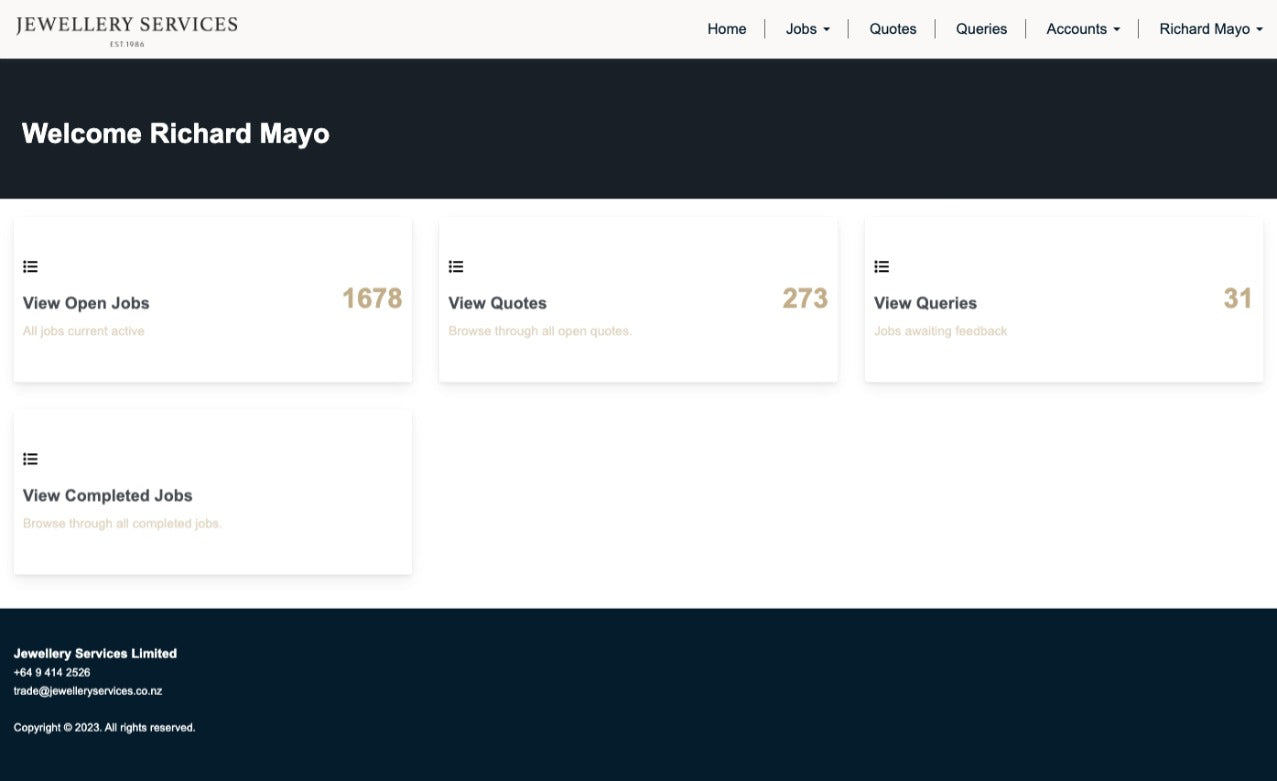Click the trade@jewelleryservices.co.nz email in footer

(x=88, y=691)
